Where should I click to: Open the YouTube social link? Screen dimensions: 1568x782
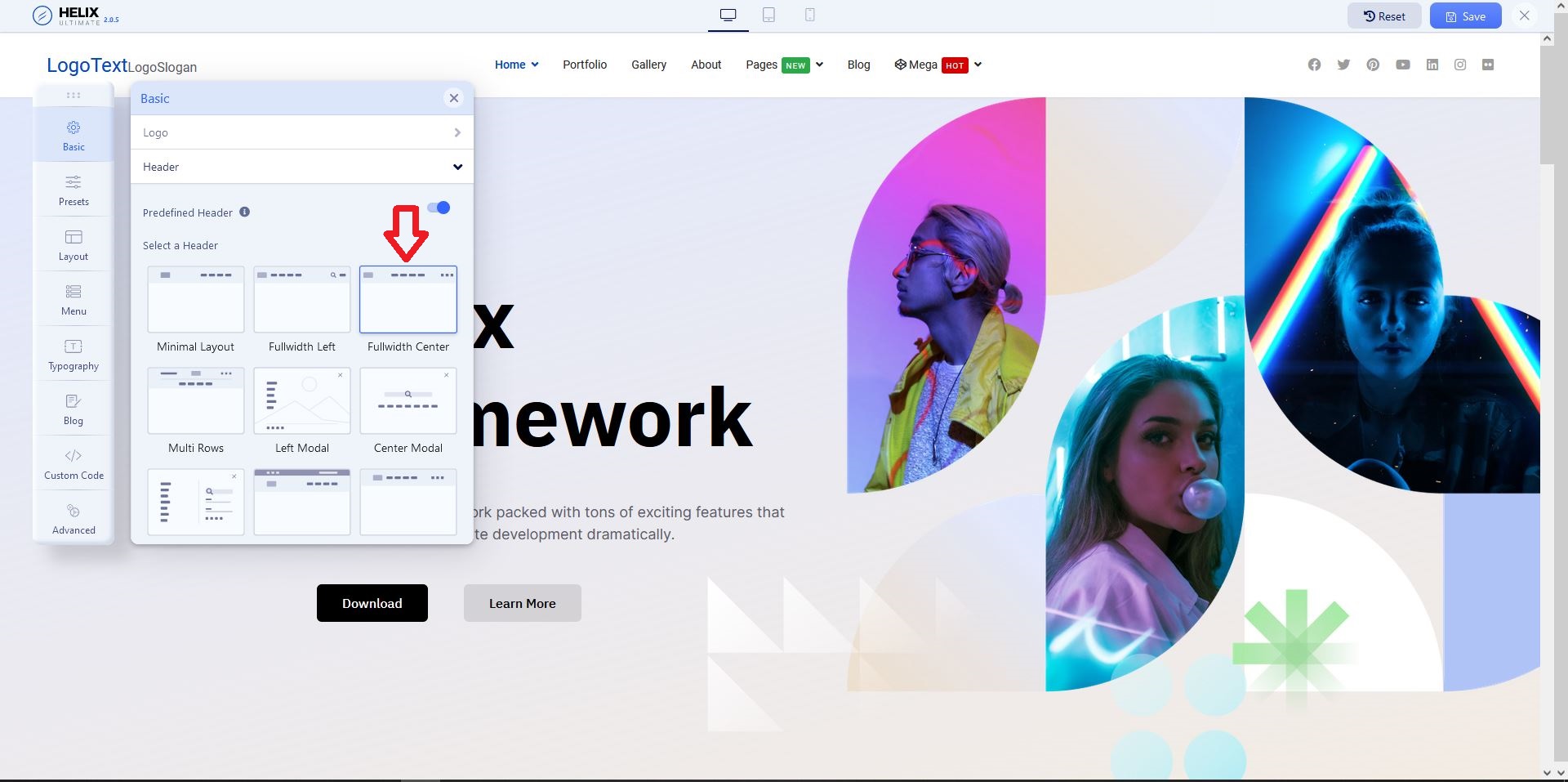pos(1403,65)
